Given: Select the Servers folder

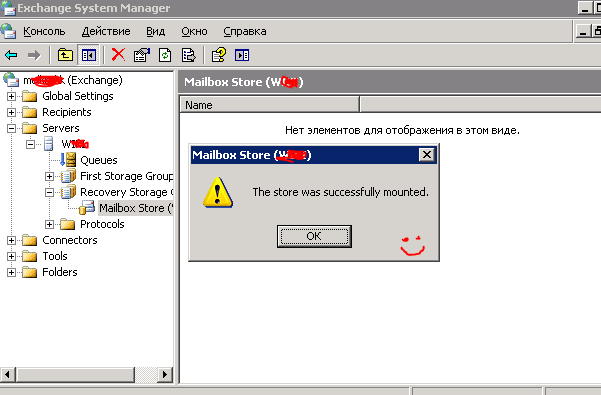Looking at the screenshot, I should [61, 128].
